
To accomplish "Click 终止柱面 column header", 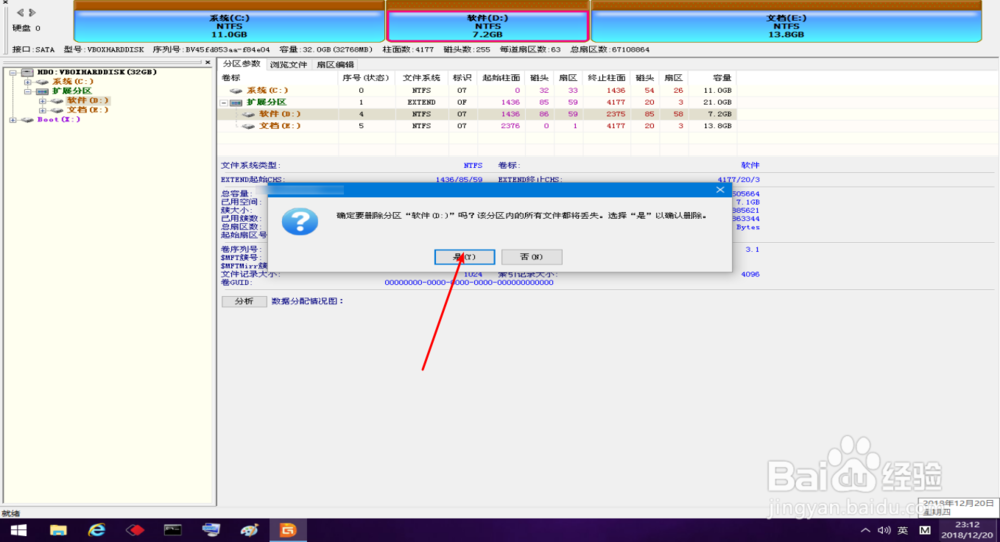I will coord(607,78).
